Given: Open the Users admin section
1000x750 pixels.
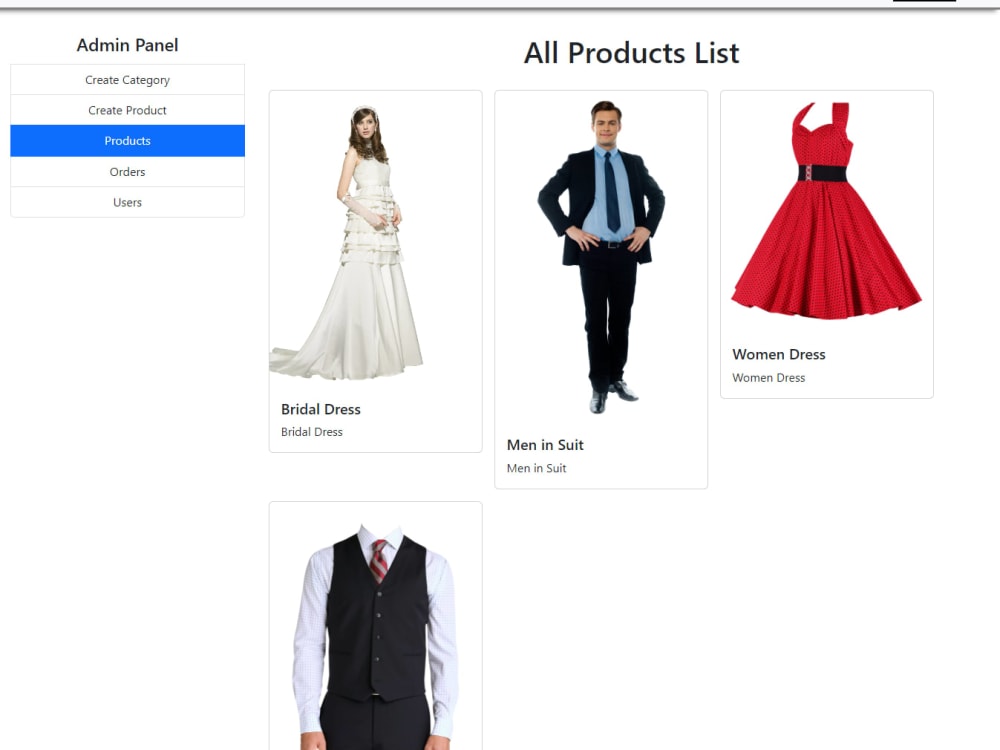Looking at the screenshot, I should pos(128,202).
